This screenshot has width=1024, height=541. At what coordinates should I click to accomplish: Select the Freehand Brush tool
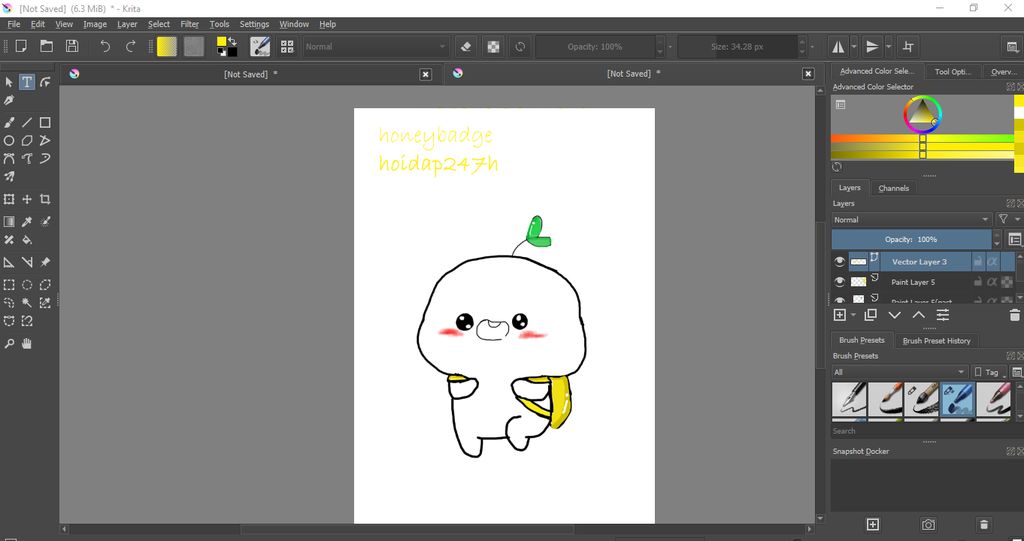8,122
